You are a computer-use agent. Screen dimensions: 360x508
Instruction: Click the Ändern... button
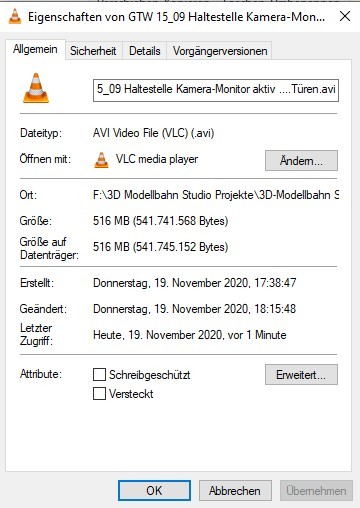point(301,161)
